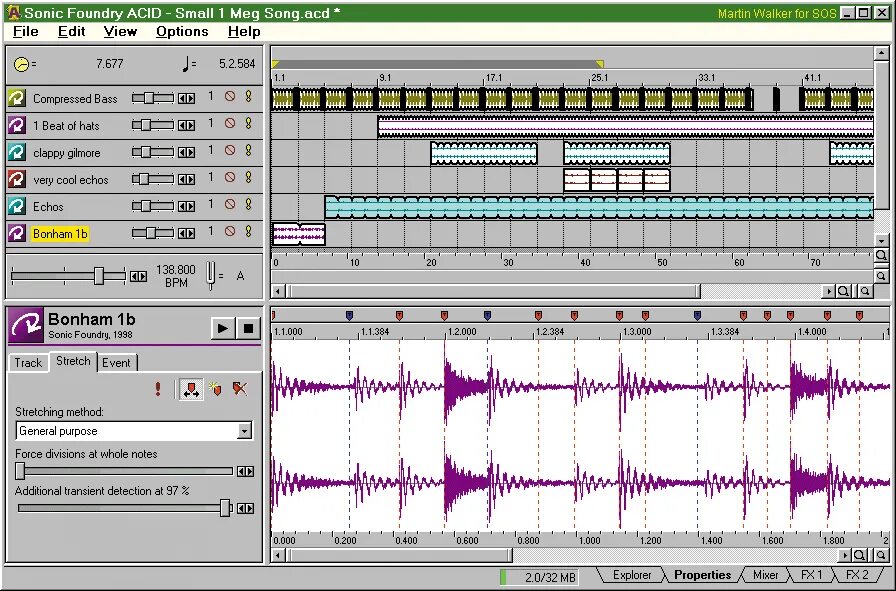The image size is (896, 591).
Task: Solo the Bonham 1b track
Action: tap(249, 231)
